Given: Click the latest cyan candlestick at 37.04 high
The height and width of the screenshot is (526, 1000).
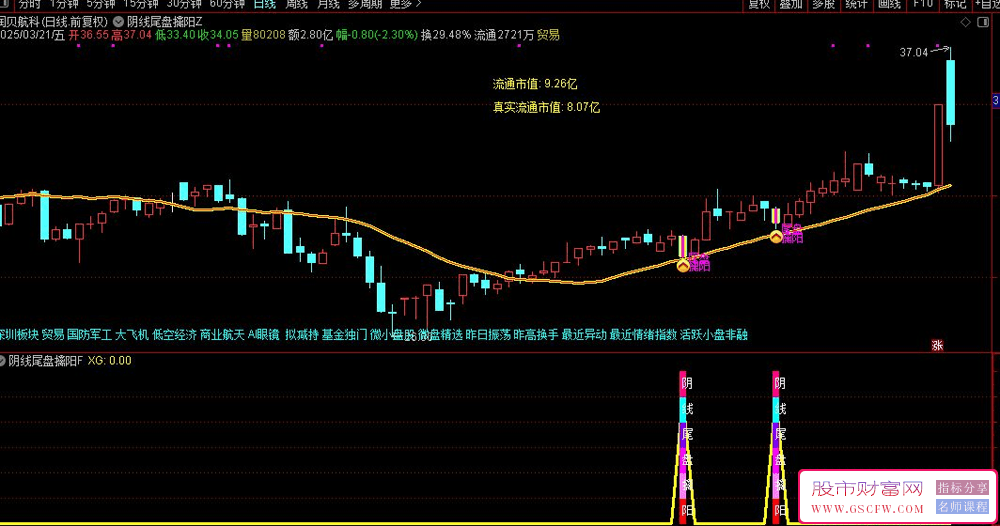Looking at the screenshot, I should [x=950, y=94].
